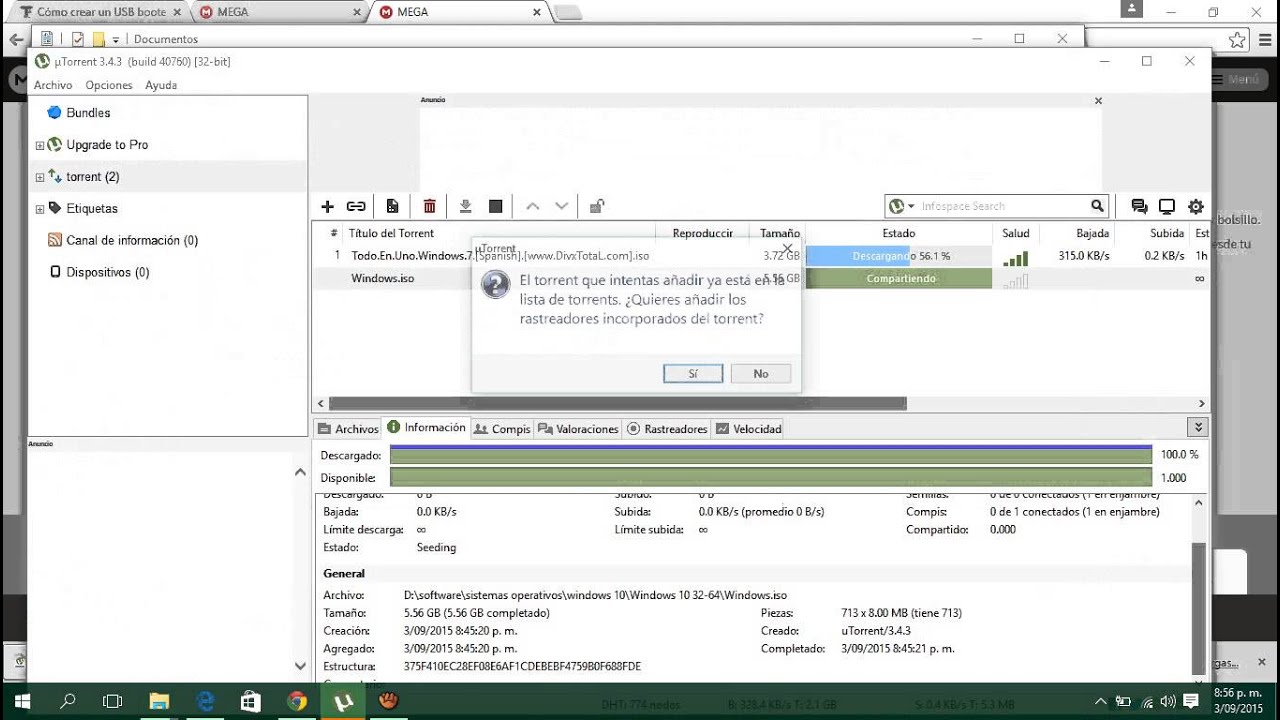
Task: Bookmark page with Chrome star icon
Action: [1237, 40]
